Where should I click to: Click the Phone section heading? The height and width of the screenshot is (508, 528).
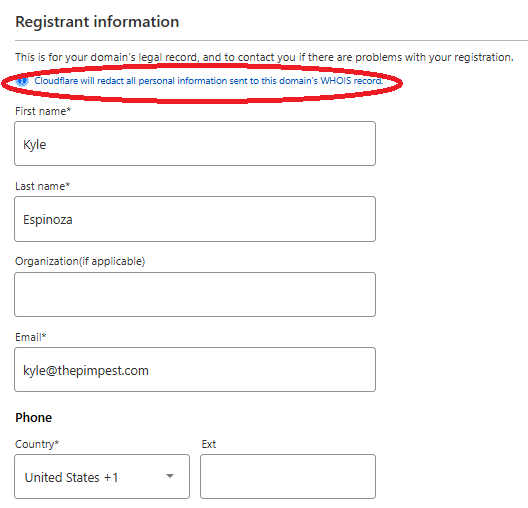(34, 417)
